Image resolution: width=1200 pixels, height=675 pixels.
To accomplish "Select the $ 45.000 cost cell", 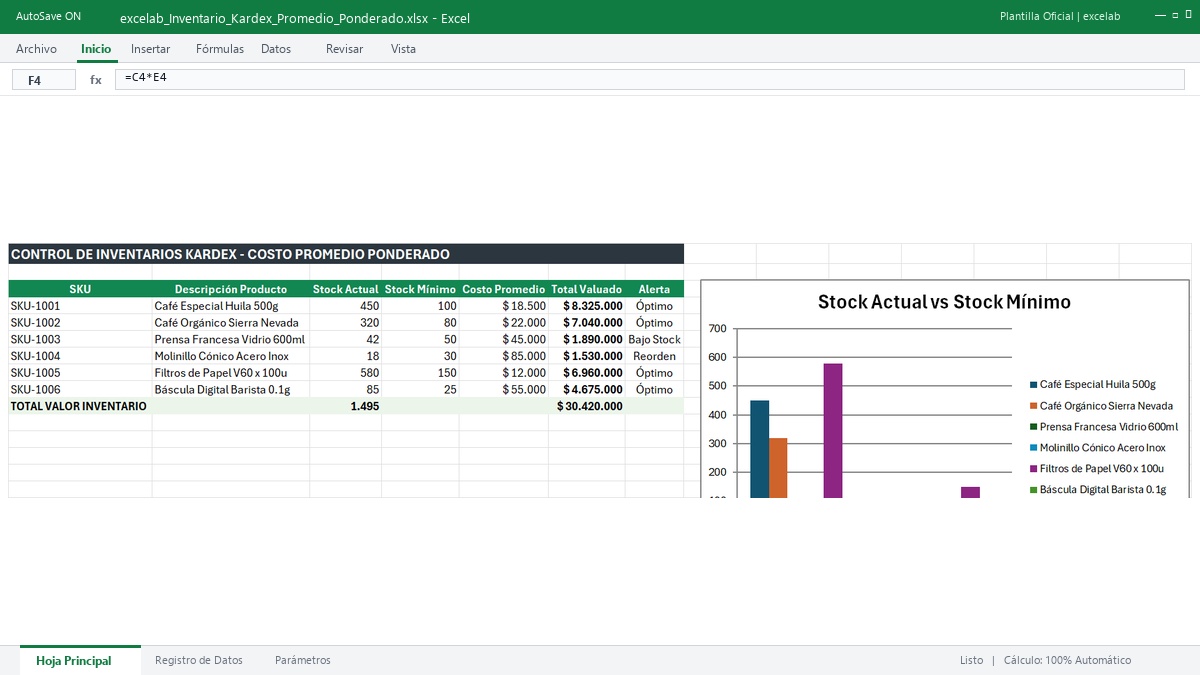I will tap(504, 340).
